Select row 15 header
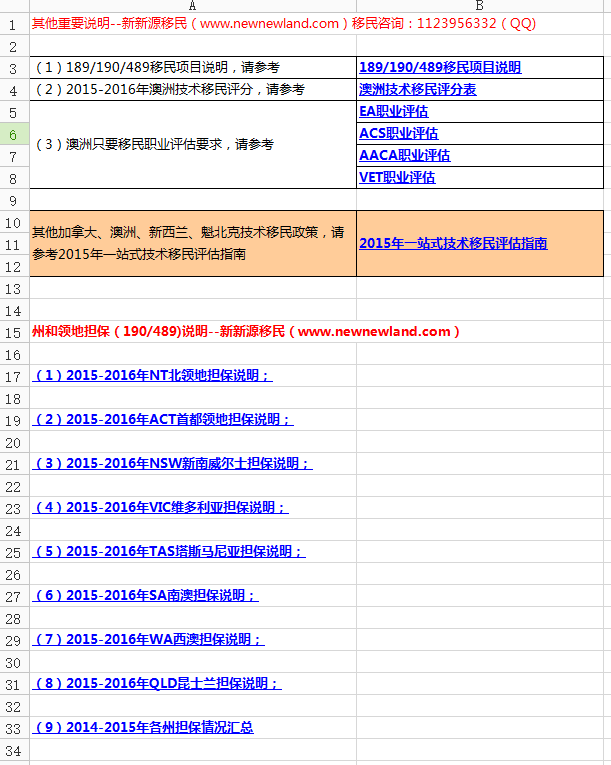611x765 pixels. (14, 333)
